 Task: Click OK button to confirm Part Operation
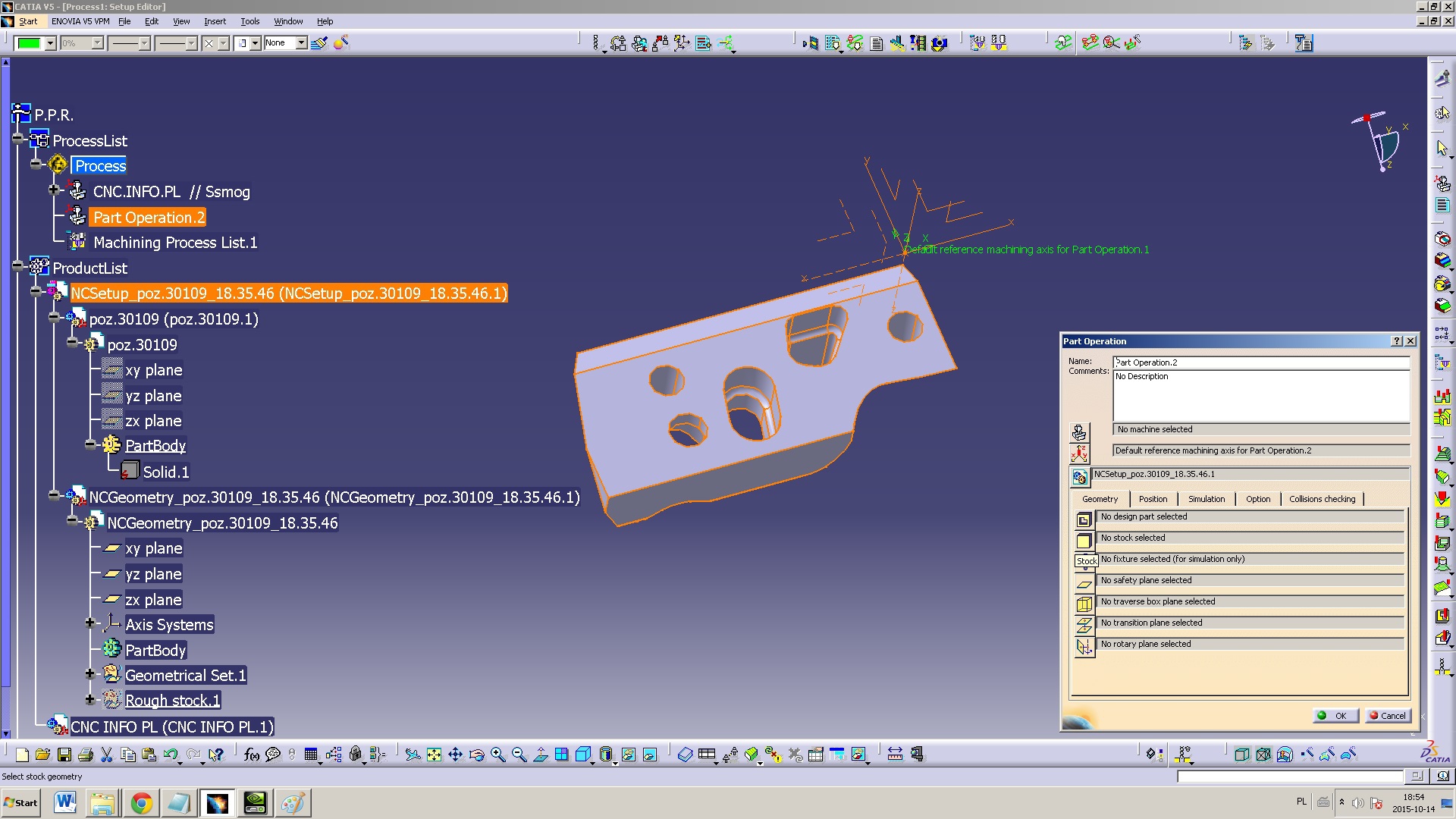pos(1337,715)
